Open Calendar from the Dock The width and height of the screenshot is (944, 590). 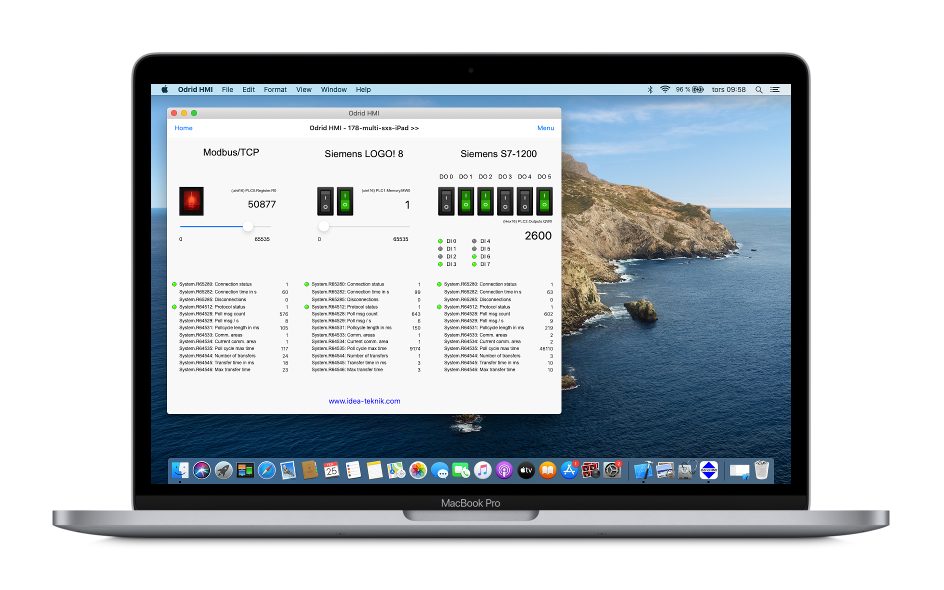pos(332,470)
